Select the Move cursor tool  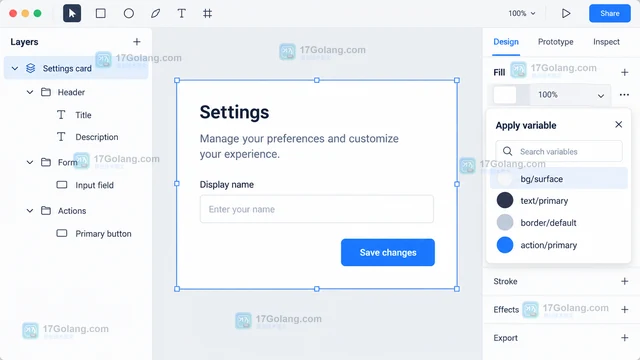72,13
